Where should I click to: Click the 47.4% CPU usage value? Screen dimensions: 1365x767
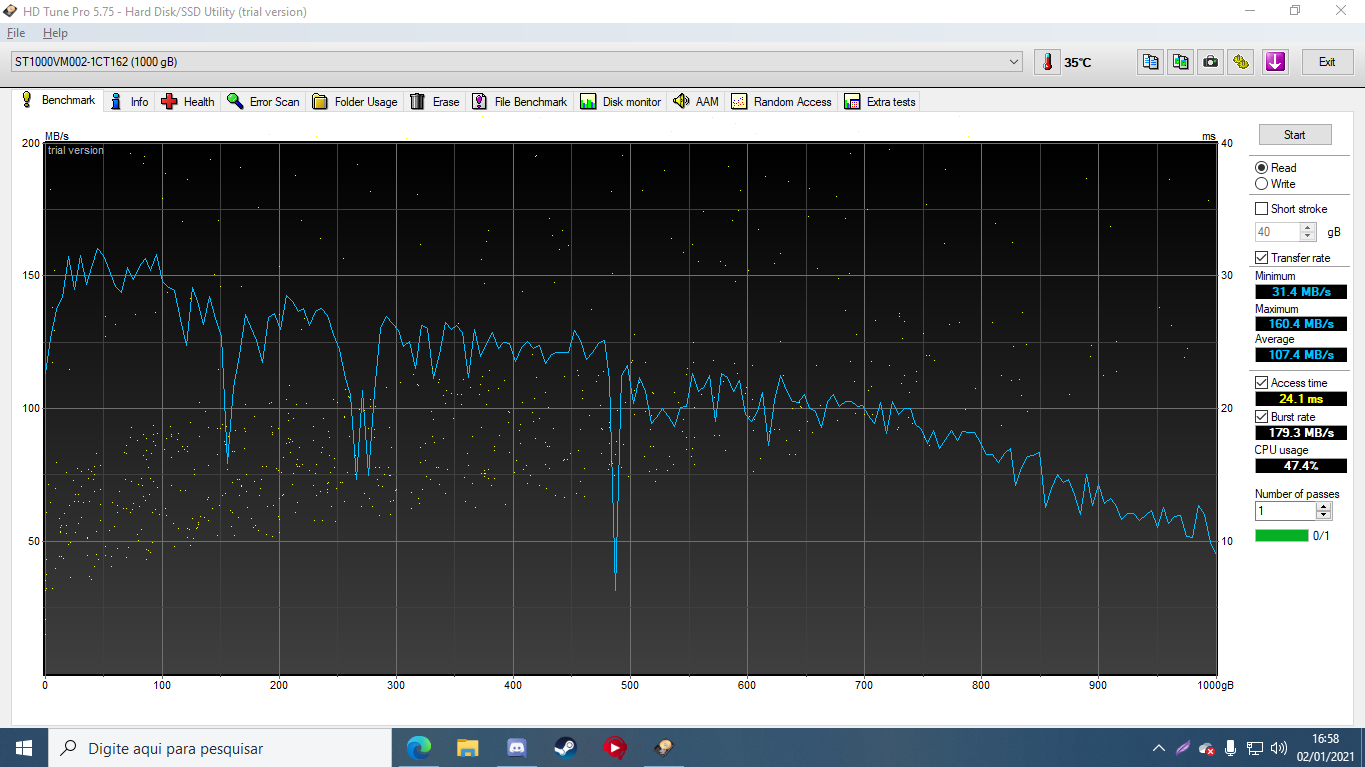1301,466
